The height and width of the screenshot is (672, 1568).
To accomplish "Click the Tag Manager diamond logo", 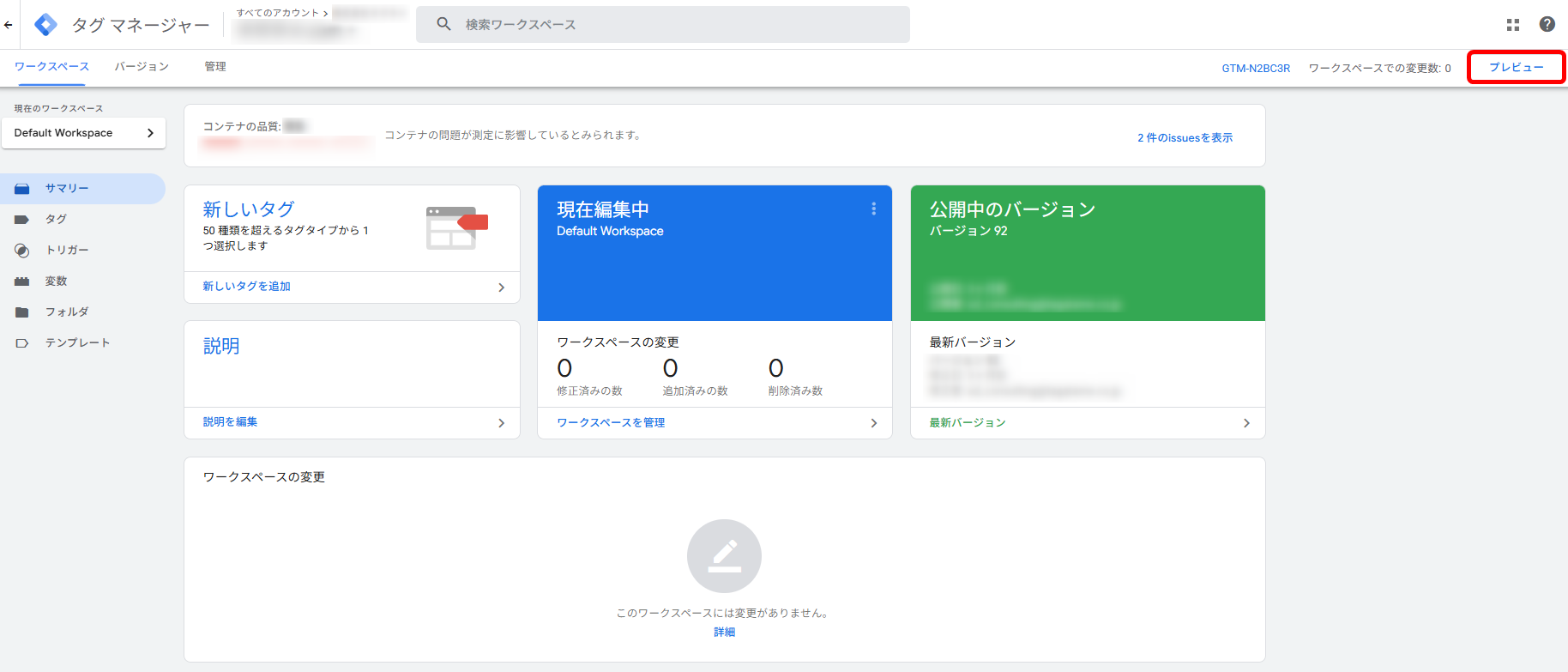I will [x=45, y=25].
